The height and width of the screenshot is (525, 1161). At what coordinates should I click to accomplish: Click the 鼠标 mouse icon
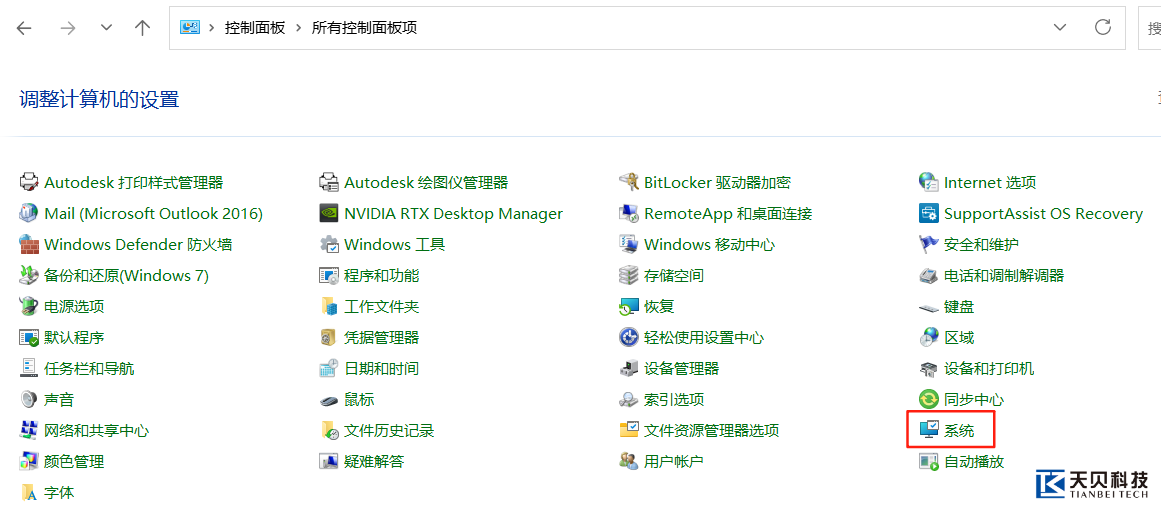(329, 400)
